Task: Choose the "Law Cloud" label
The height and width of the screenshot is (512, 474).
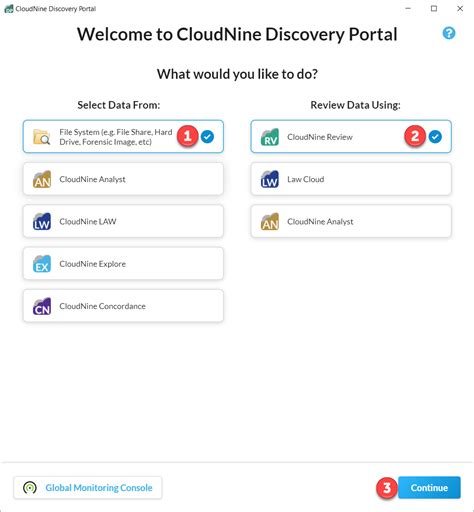Action: (x=306, y=179)
